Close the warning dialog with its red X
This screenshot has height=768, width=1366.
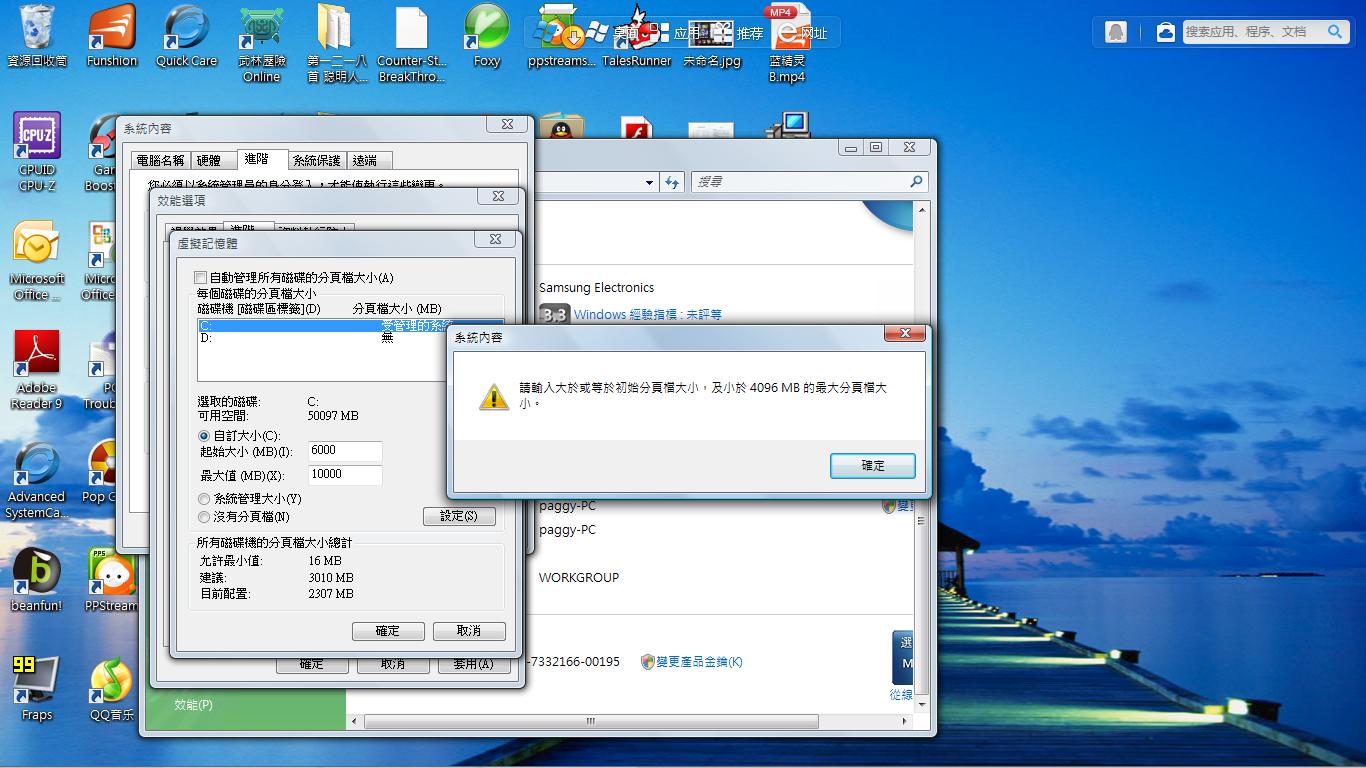(x=905, y=334)
